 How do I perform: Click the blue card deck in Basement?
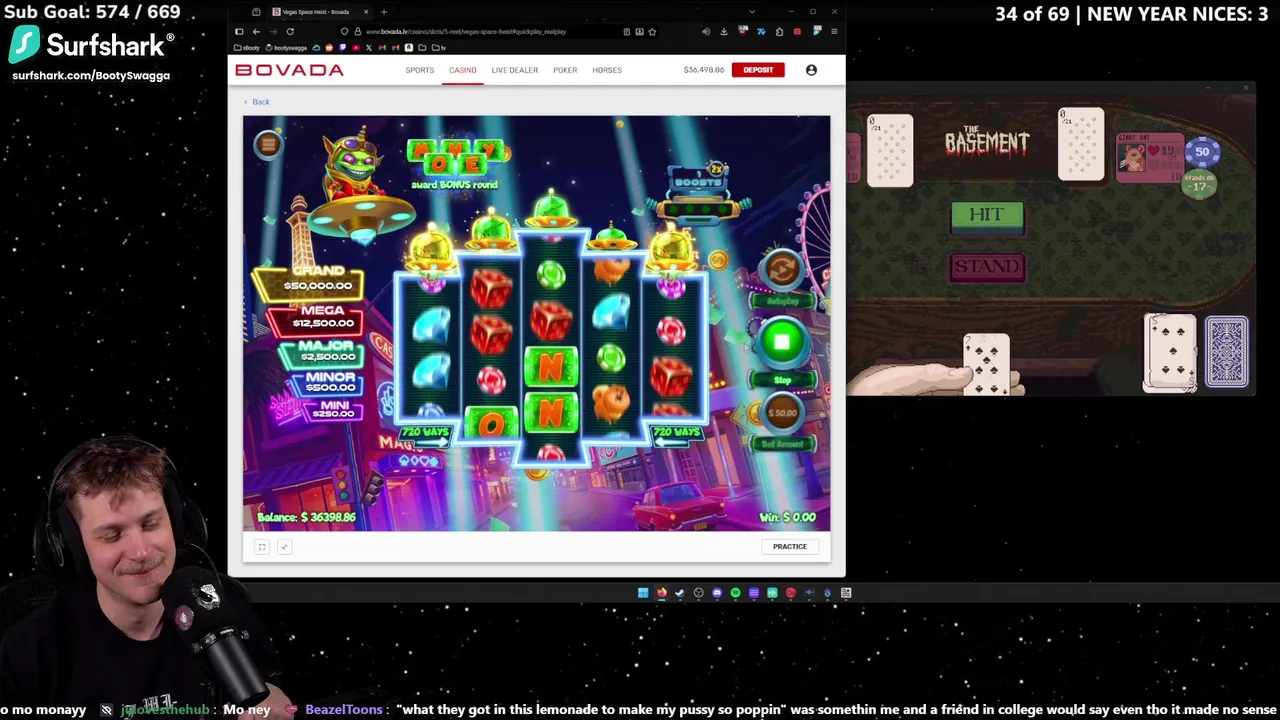[x=1227, y=352]
